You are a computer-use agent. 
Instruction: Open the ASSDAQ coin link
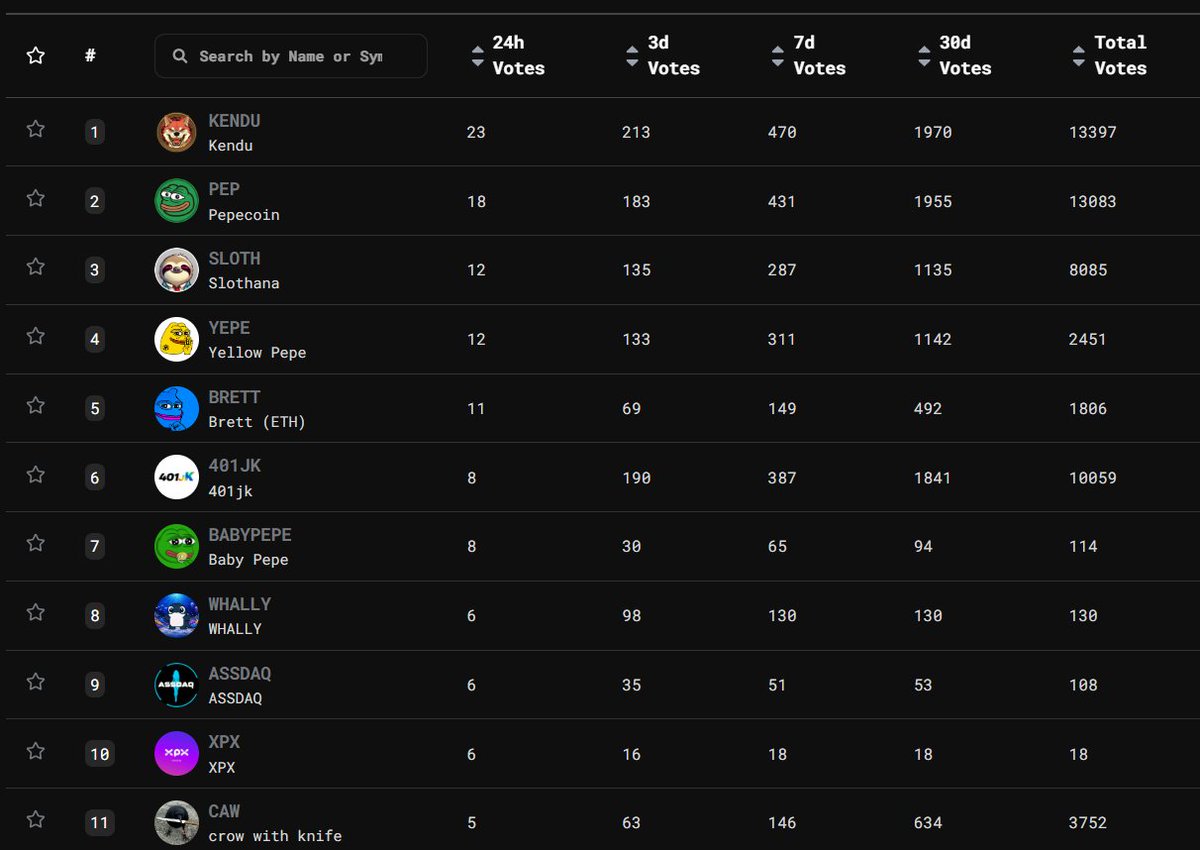tap(239, 674)
